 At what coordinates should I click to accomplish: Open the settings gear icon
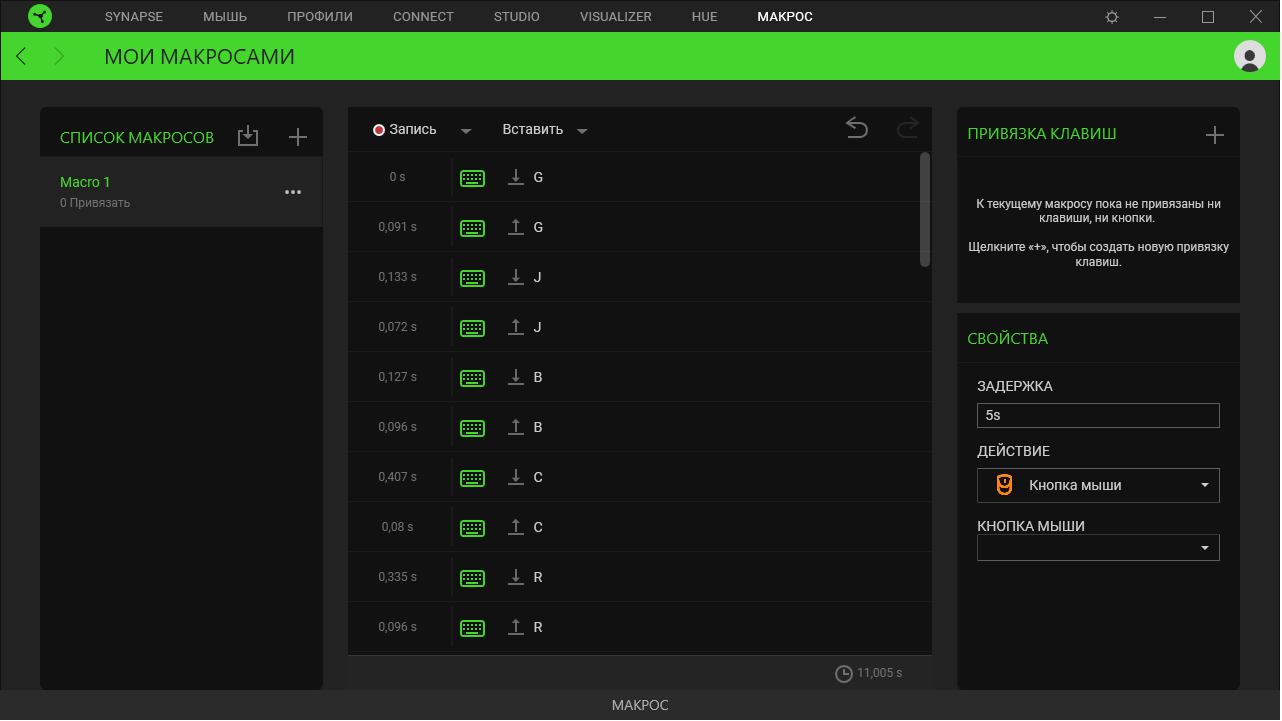pyautogui.click(x=1112, y=17)
